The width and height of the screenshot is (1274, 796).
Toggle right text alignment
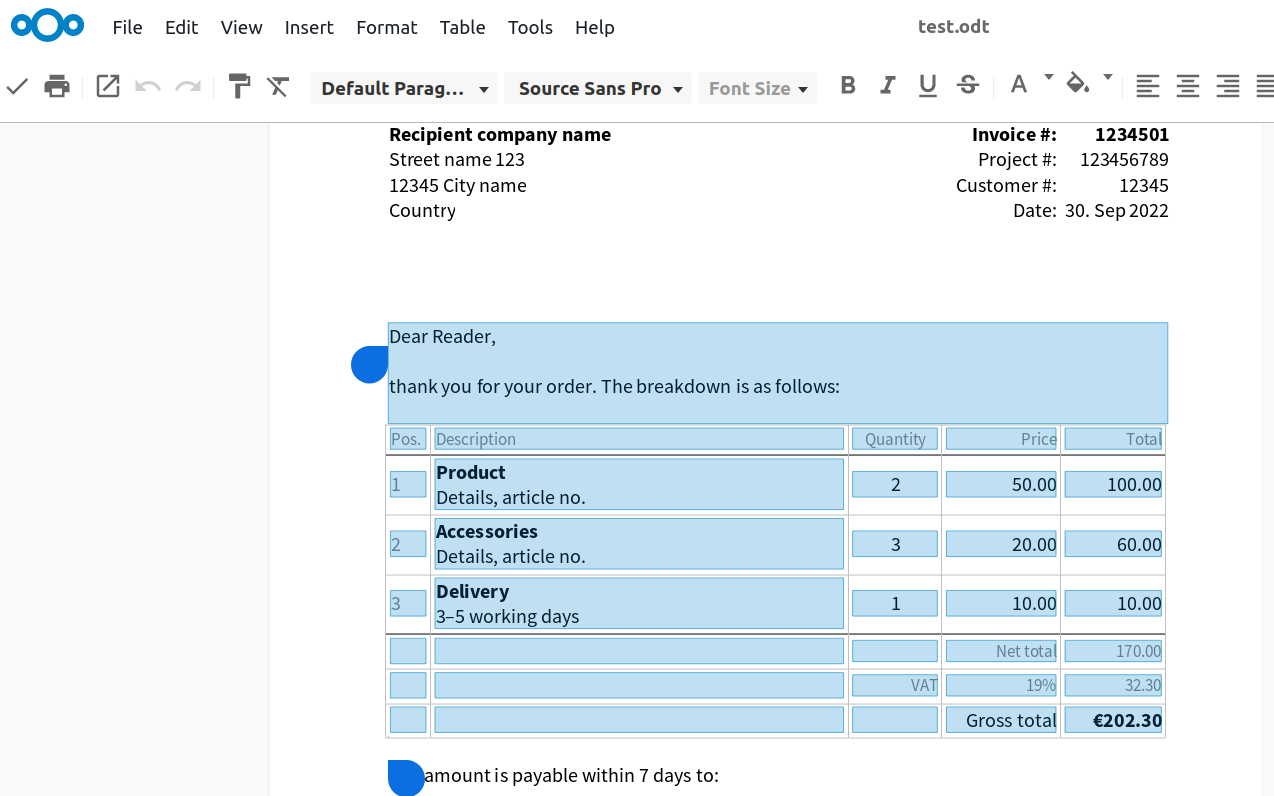(1227, 87)
